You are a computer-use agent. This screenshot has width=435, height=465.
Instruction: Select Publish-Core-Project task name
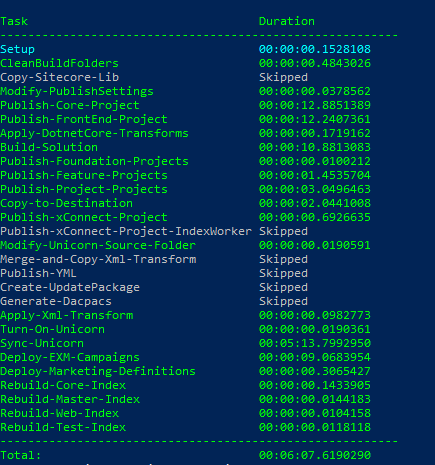(70, 105)
